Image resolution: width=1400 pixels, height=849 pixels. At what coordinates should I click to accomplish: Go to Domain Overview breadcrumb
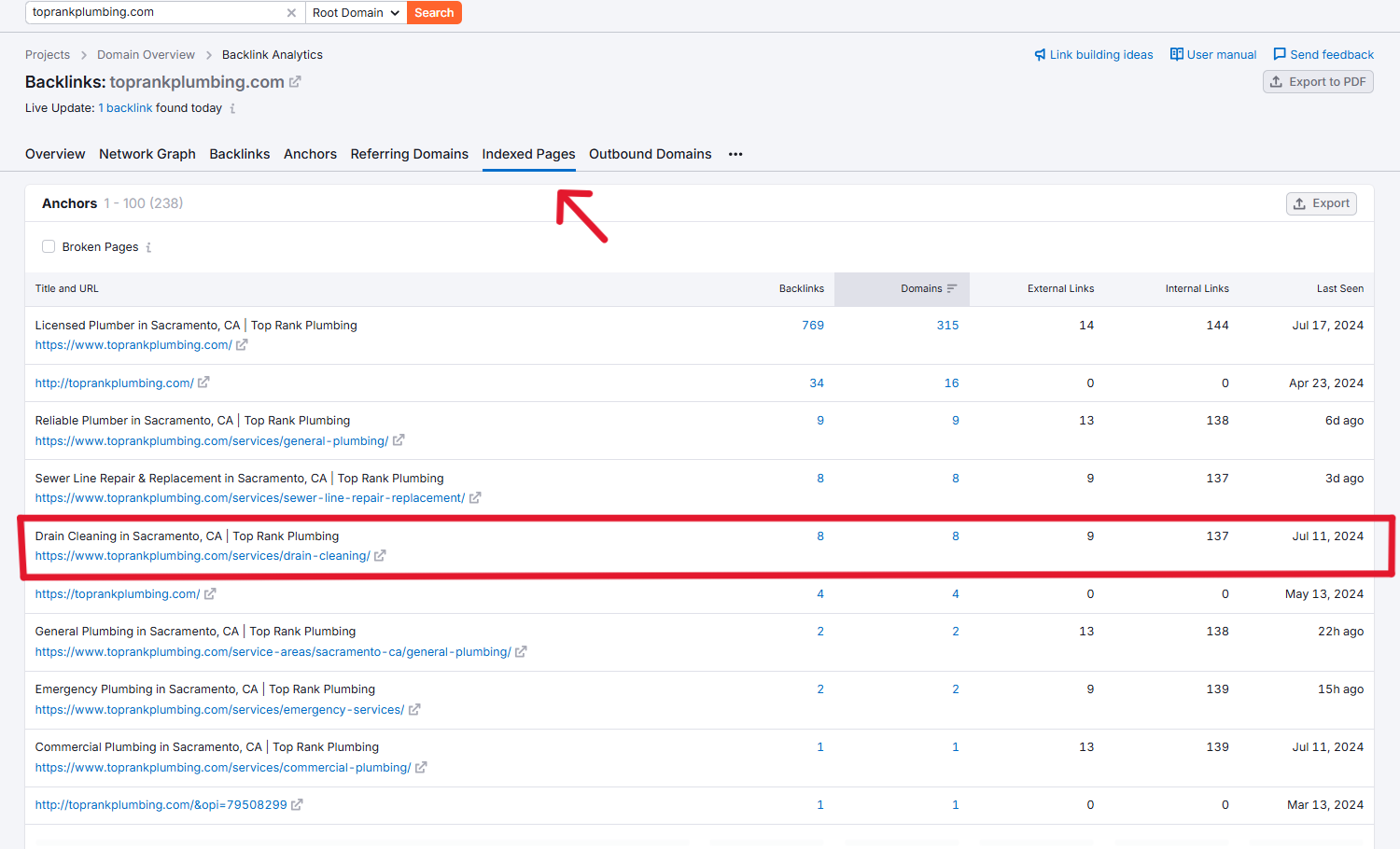pos(147,55)
